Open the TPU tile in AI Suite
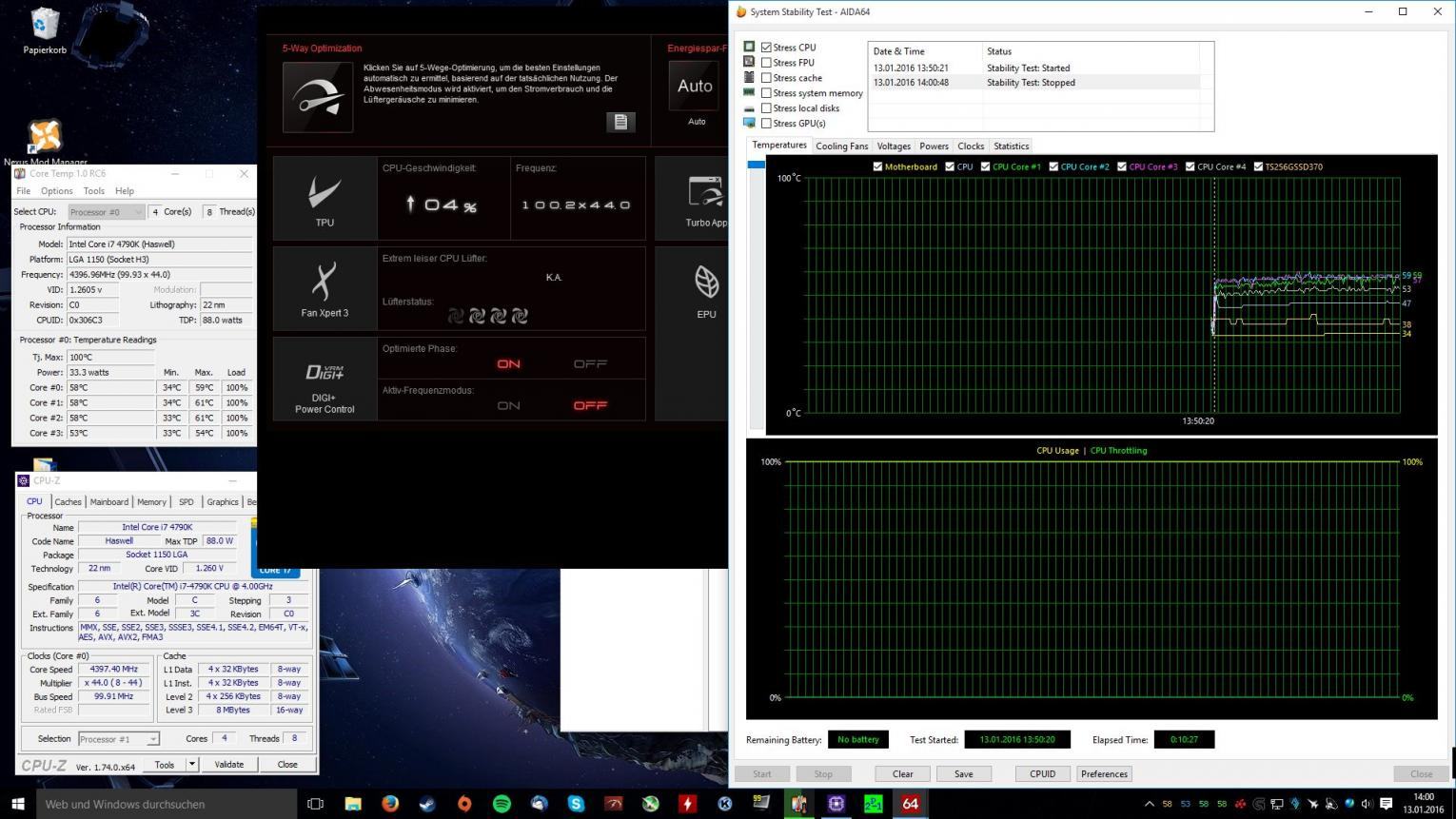Screen dimensions: 1456x819 [325, 199]
